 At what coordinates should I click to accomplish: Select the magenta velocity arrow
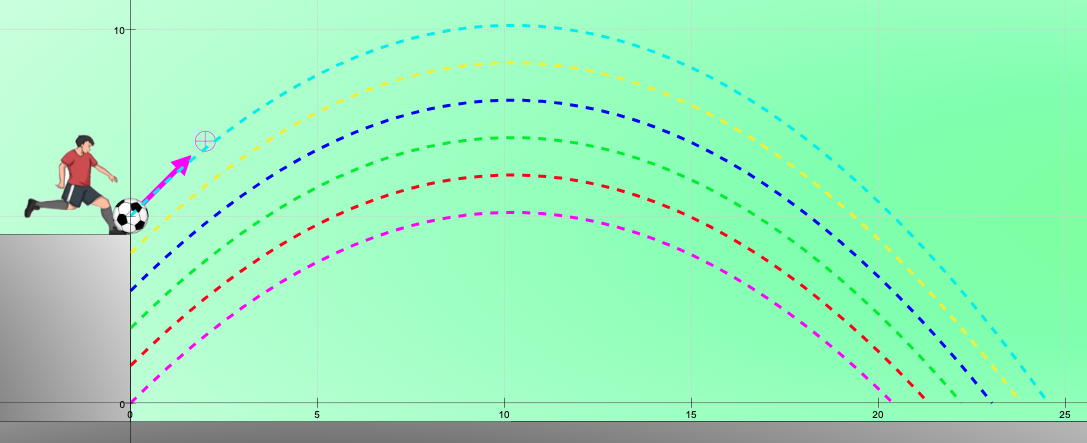click(165, 180)
